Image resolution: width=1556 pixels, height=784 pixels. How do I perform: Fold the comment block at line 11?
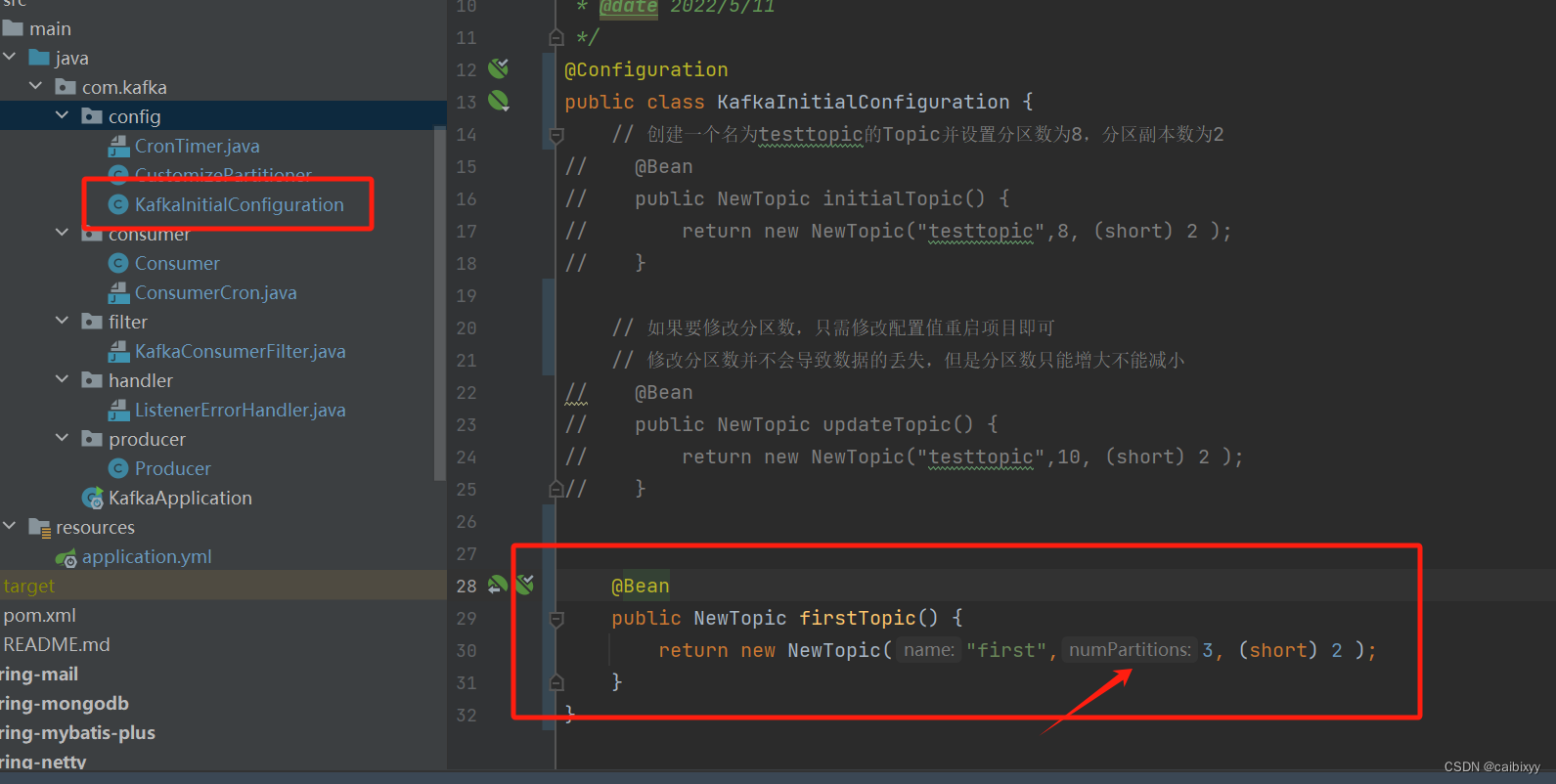[x=556, y=37]
